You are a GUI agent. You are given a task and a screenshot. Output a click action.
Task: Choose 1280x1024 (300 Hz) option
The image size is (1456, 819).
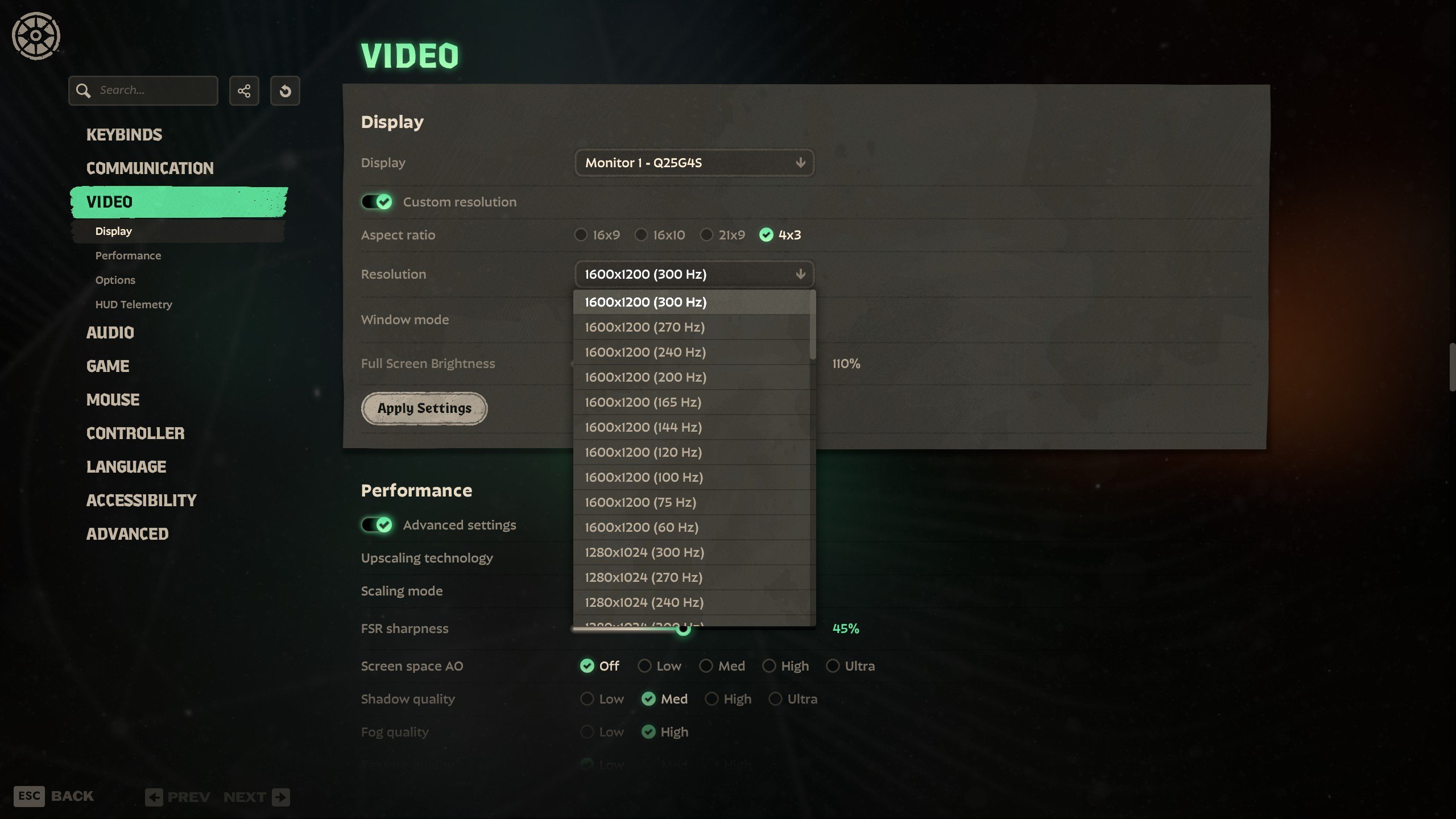coord(692,552)
